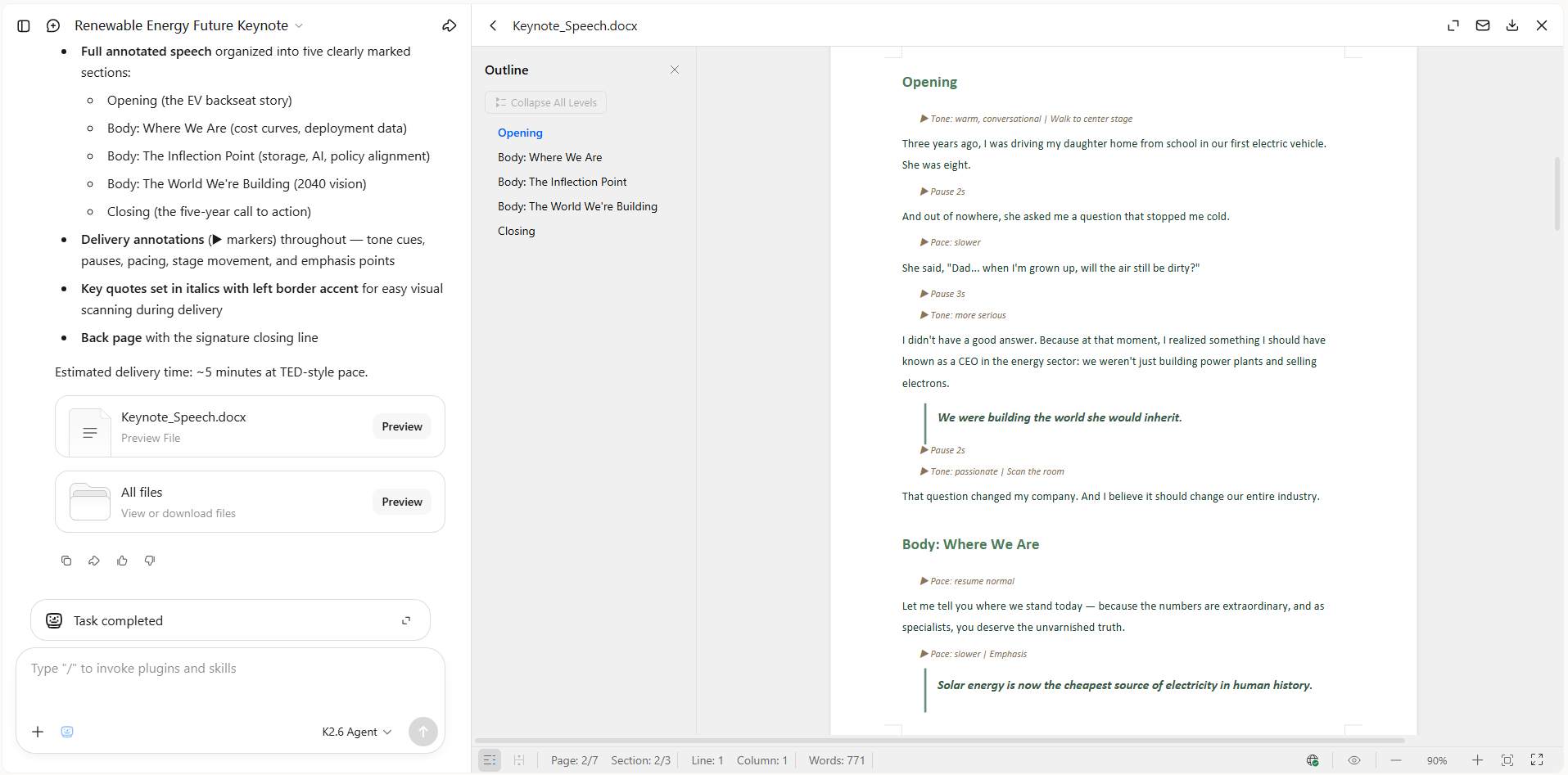
Task: Toggle the left sidebar panel icon
Action: [x=24, y=26]
